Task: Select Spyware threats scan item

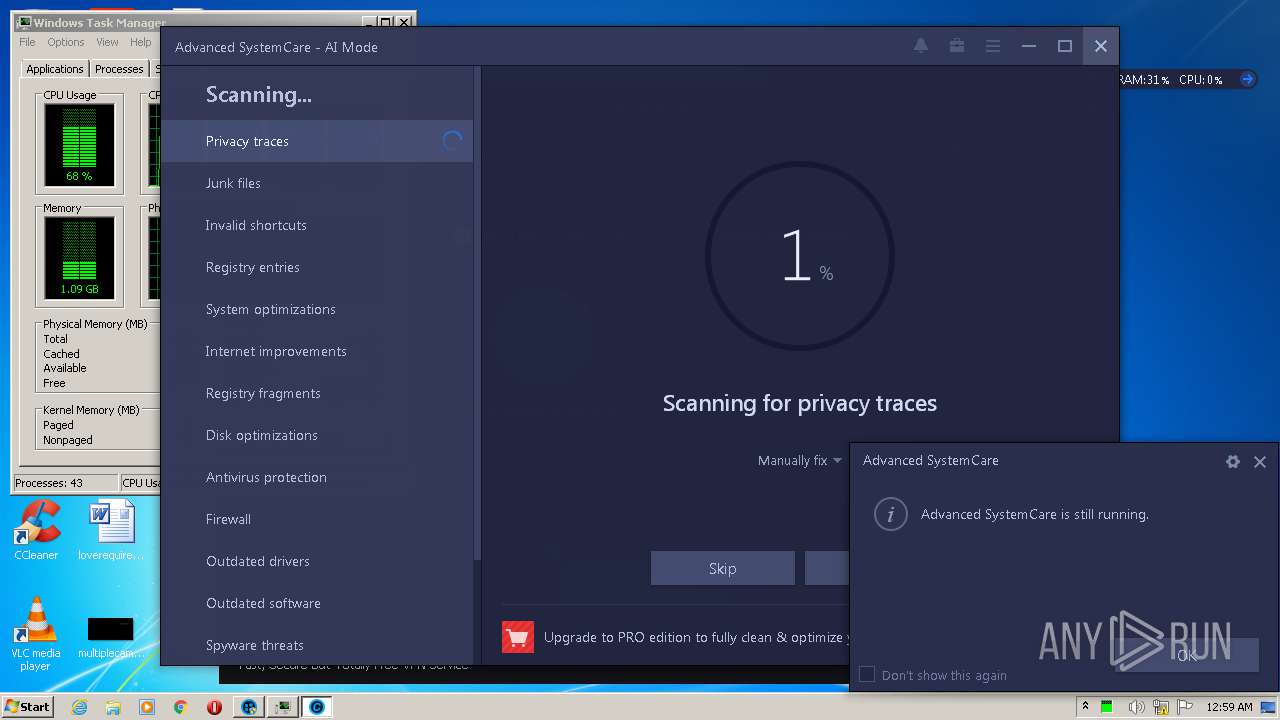Action: pos(316,645)
